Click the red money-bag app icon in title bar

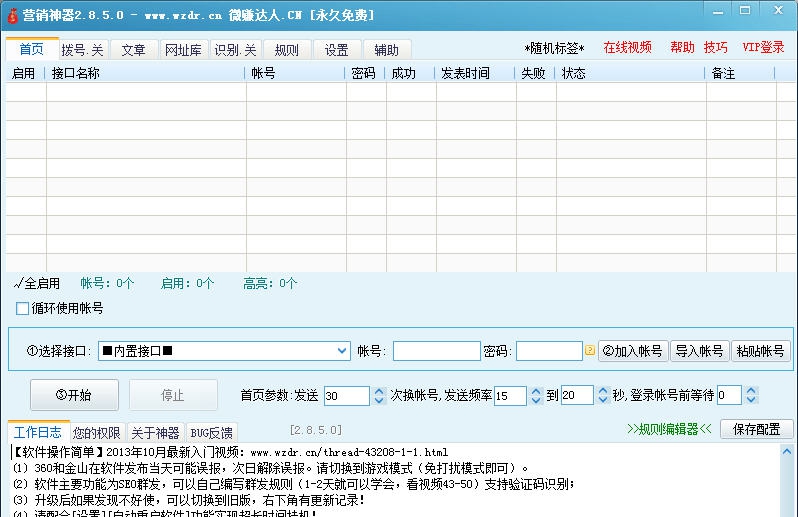click(x=12, y=15)
